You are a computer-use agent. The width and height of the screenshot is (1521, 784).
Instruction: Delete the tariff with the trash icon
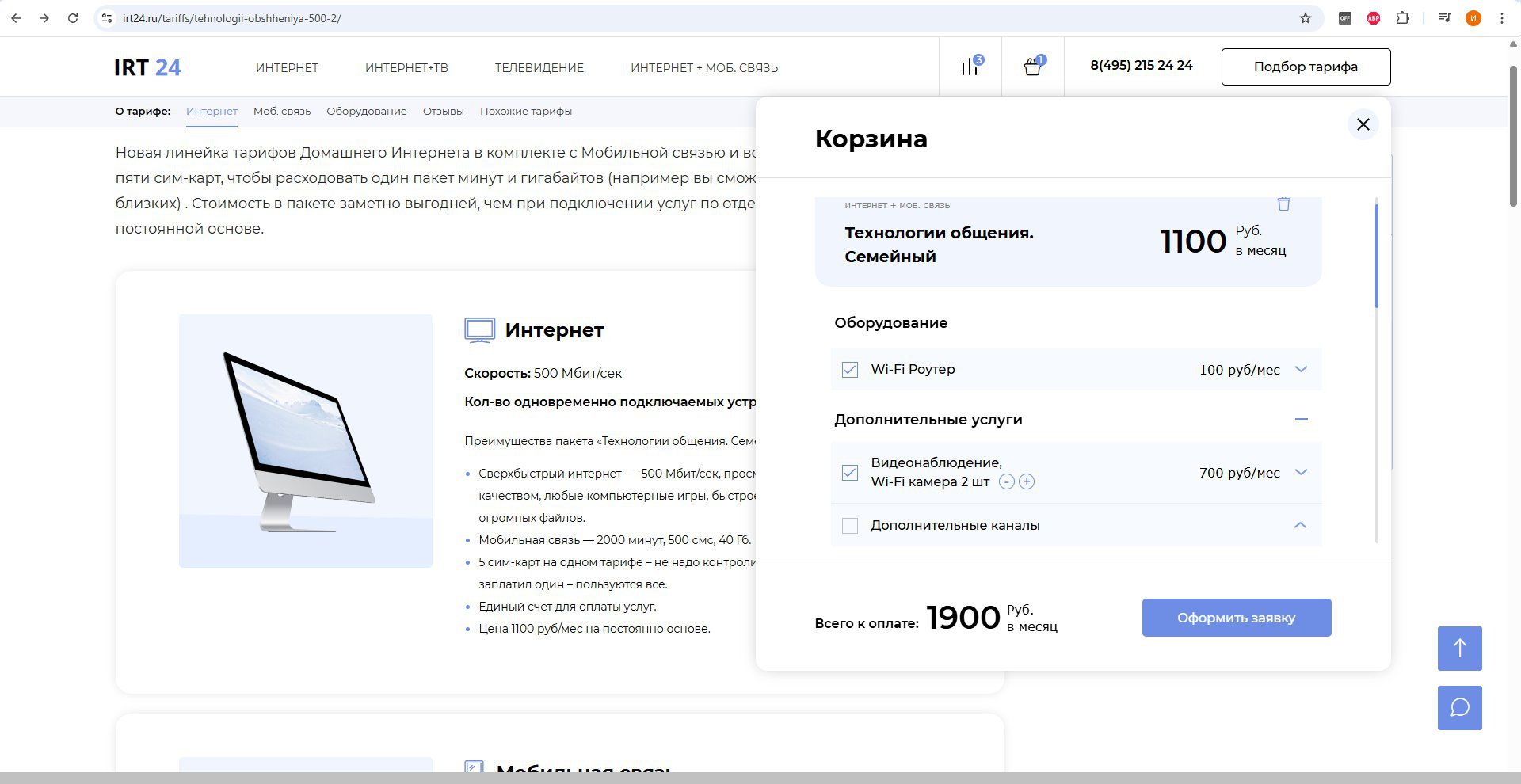point(1284,204)
